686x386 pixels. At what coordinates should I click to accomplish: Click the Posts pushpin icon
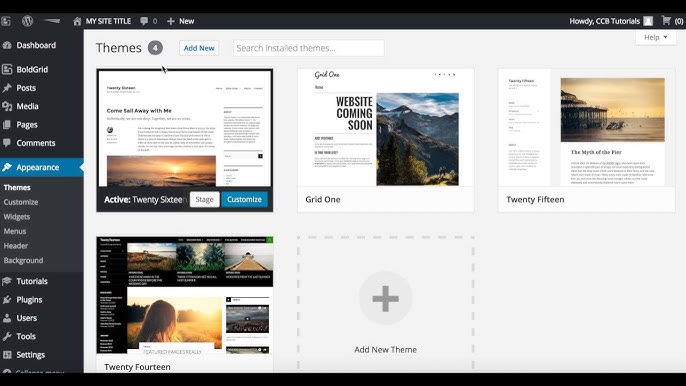(7, 88)
